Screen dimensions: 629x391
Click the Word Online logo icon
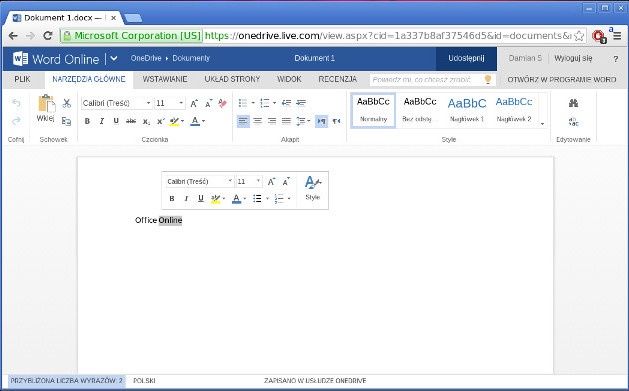20,59
